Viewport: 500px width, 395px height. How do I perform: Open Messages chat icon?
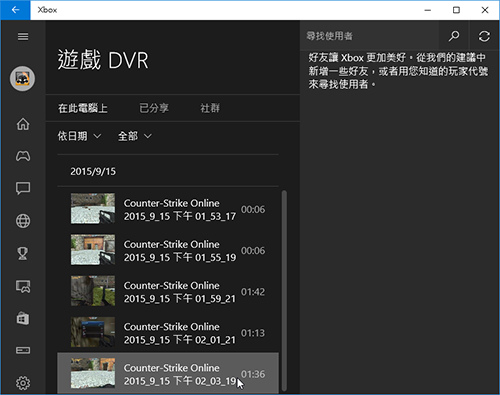pos(23,188)
